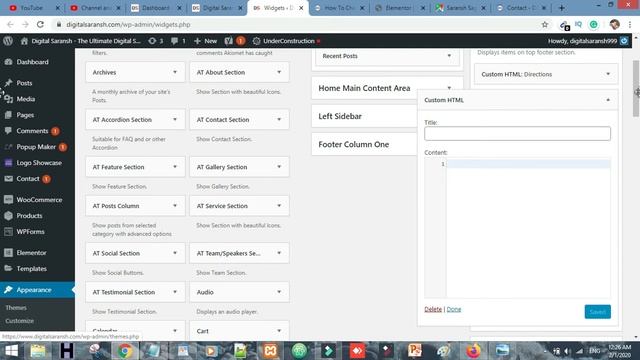The width and height of the screenshot is (640, 360).
Task: Click the Products box icon
Action: (x=8, y=216)
